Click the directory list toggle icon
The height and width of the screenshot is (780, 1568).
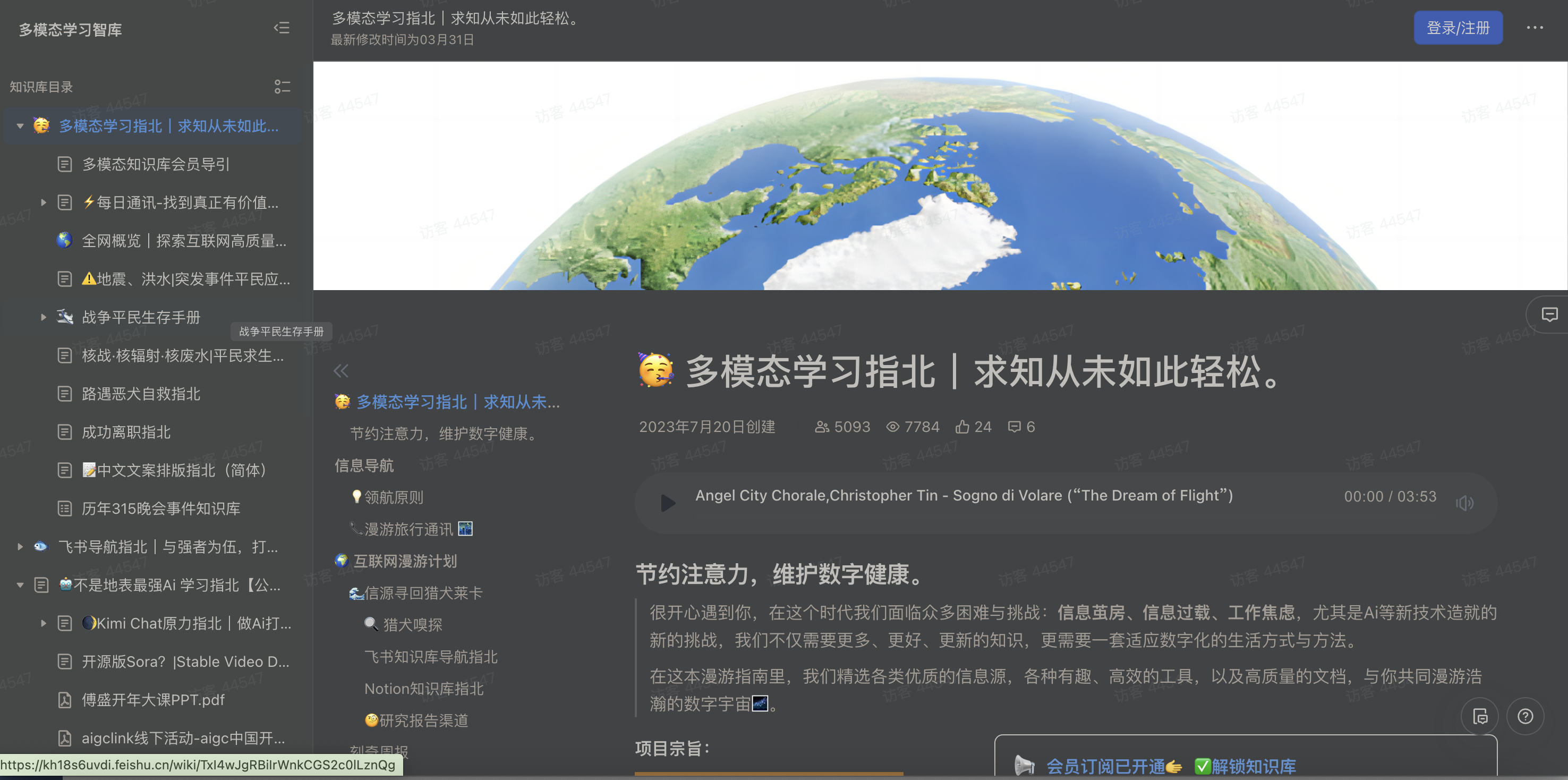pyautogui.click(x=282, y=87)
